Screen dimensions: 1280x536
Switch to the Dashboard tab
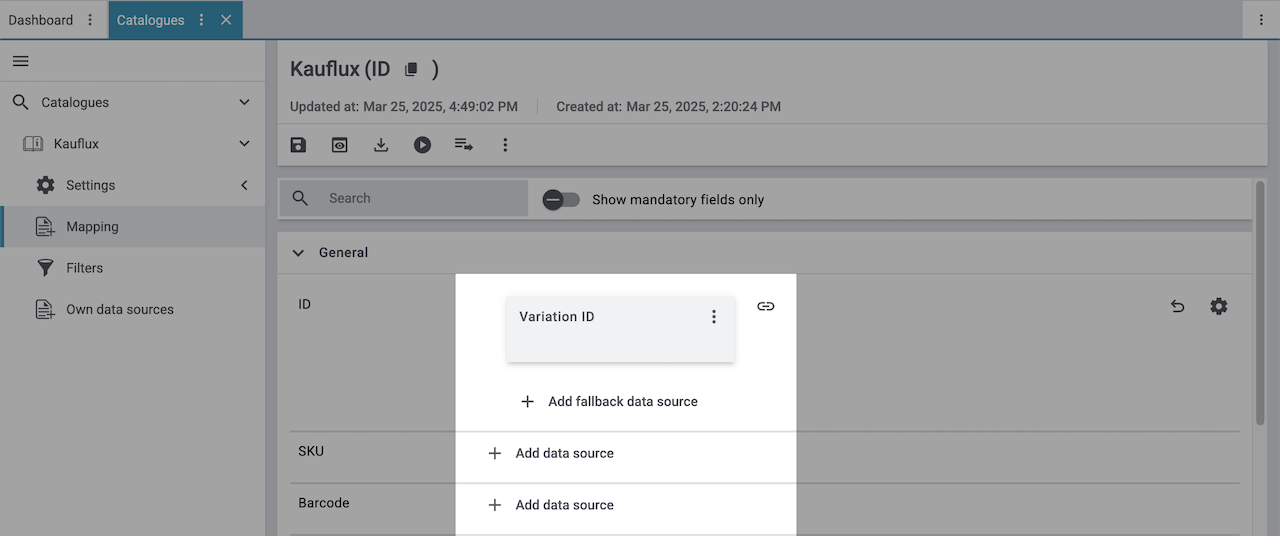[41, 20]
